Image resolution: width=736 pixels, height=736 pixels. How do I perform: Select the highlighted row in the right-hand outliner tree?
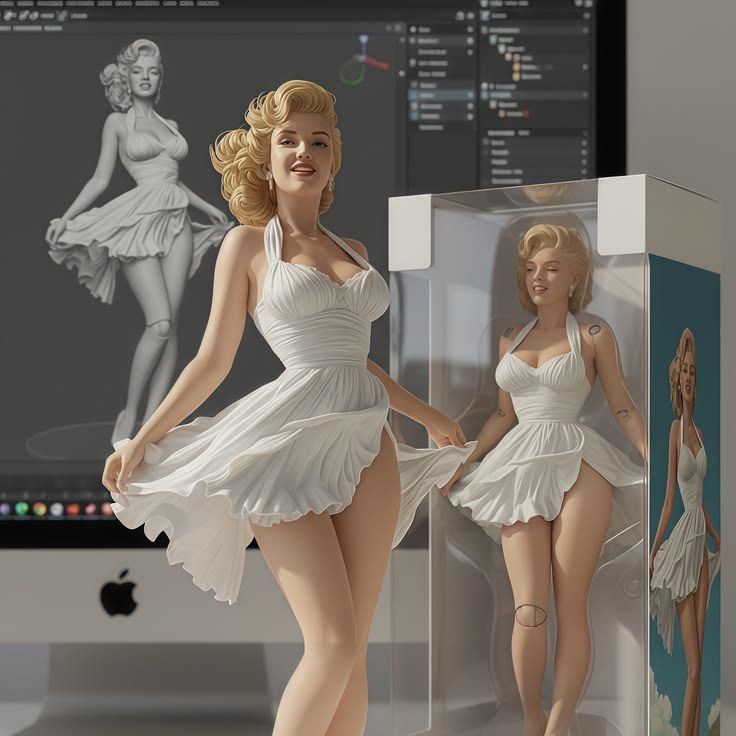(x=535, y=95)
